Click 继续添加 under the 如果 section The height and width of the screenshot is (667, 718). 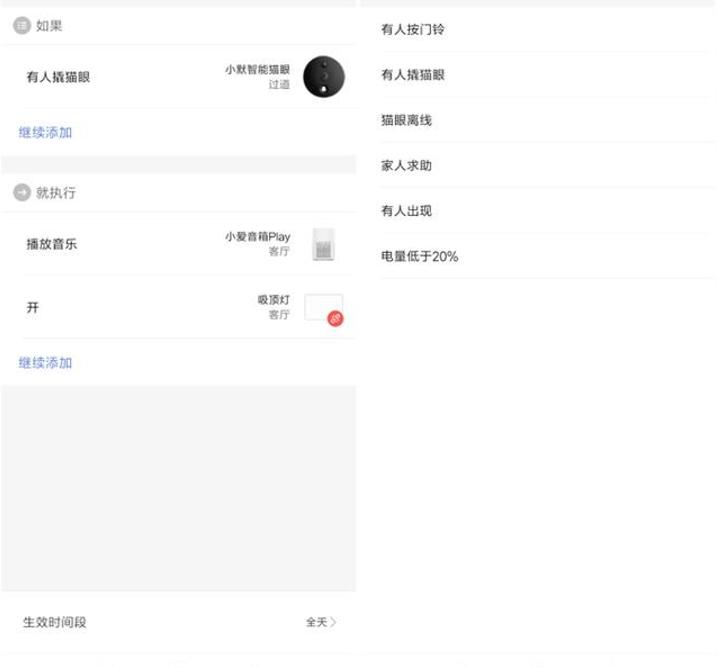click(45, 133)
